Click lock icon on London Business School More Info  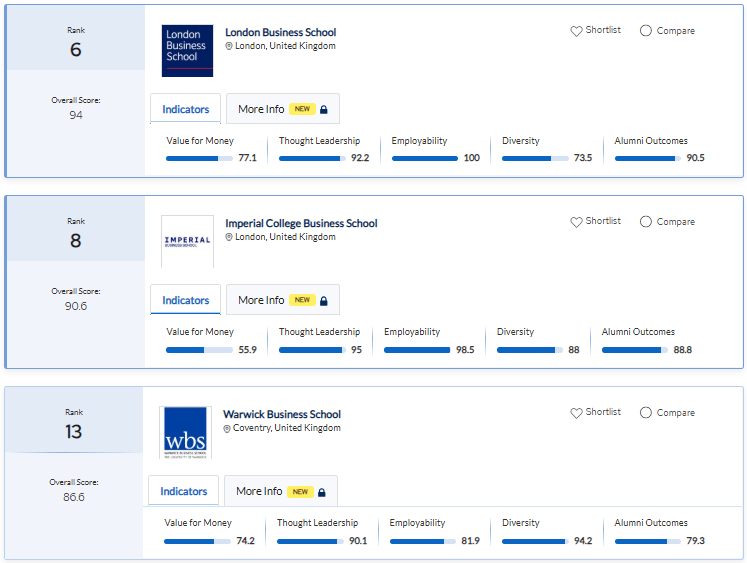click(323, 109)
